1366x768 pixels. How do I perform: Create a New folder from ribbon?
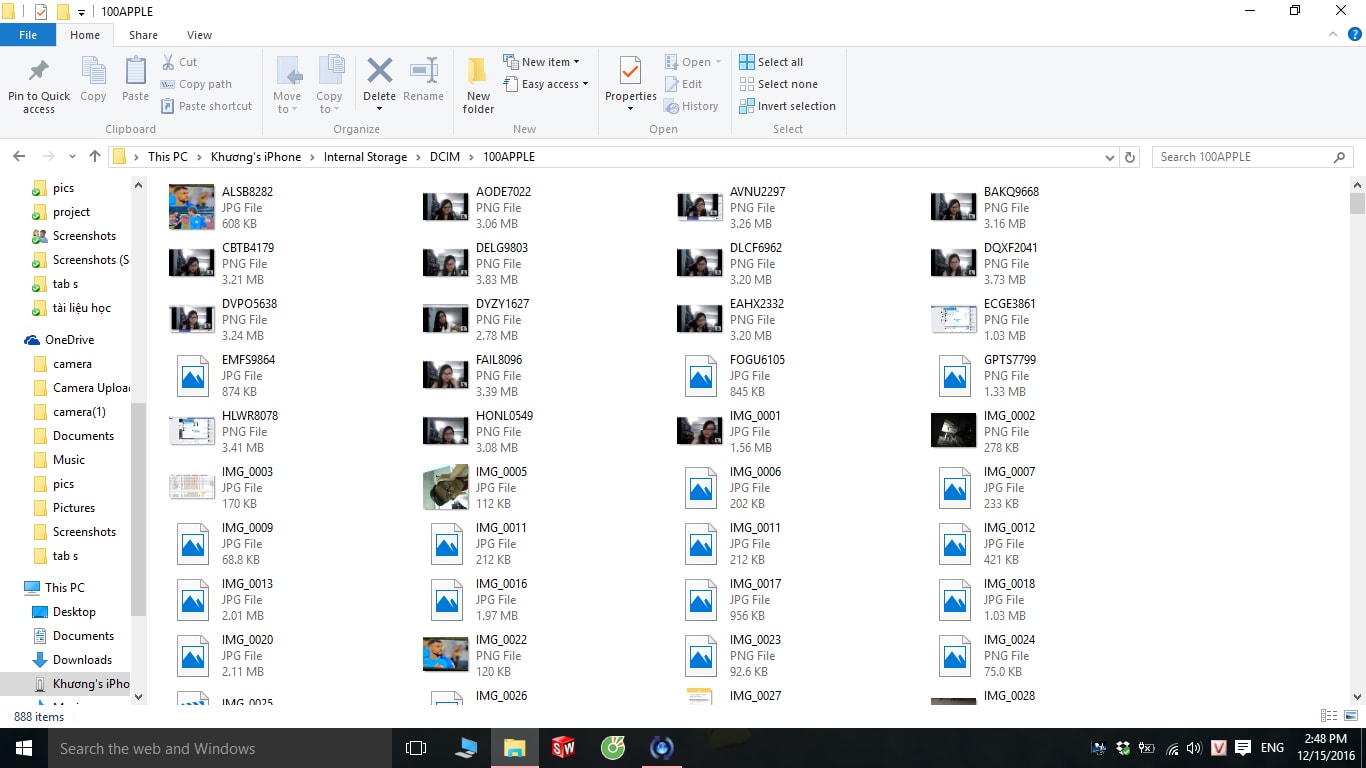(x=478, y=85)
